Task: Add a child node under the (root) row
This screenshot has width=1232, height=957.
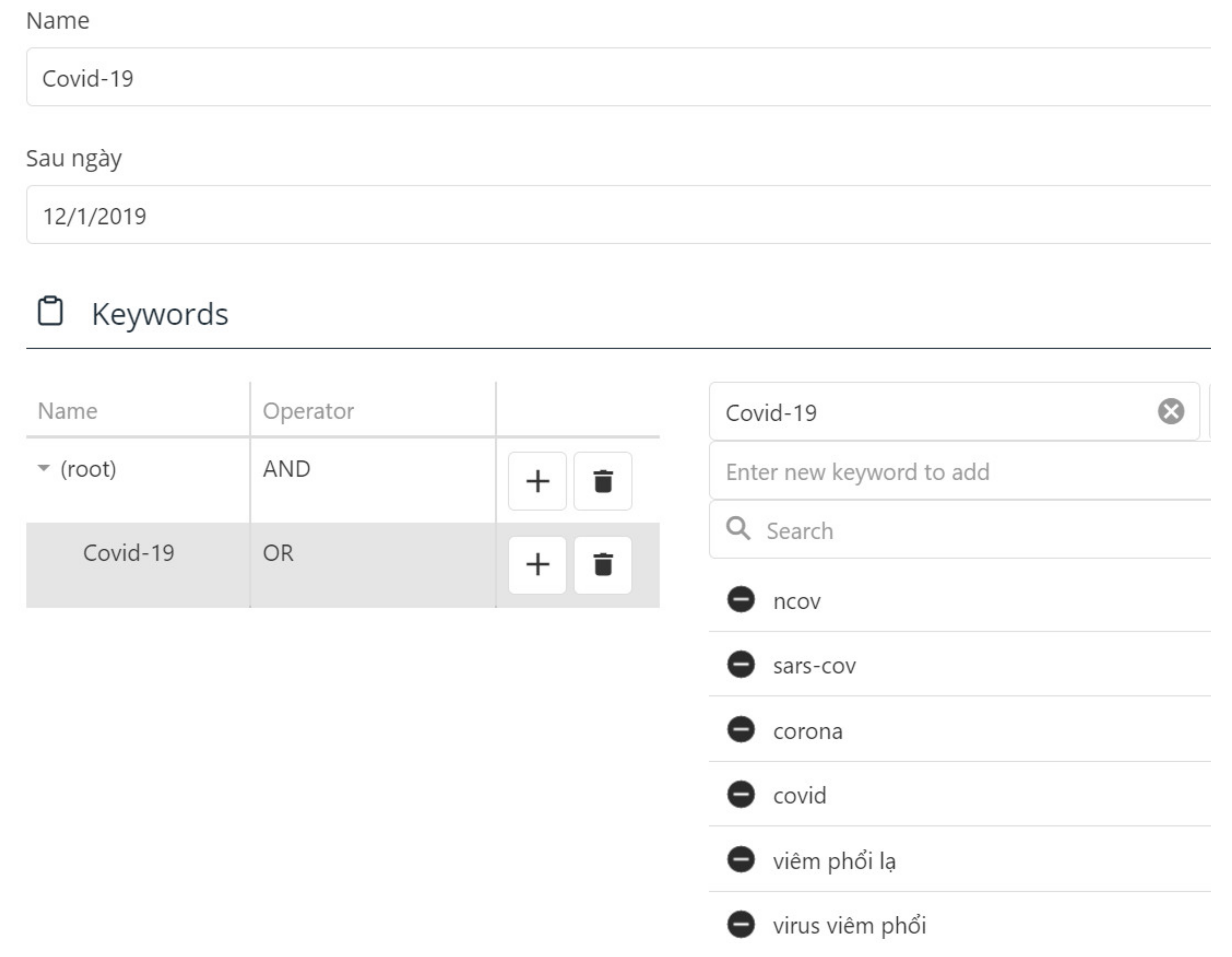Action: [537, 481]
